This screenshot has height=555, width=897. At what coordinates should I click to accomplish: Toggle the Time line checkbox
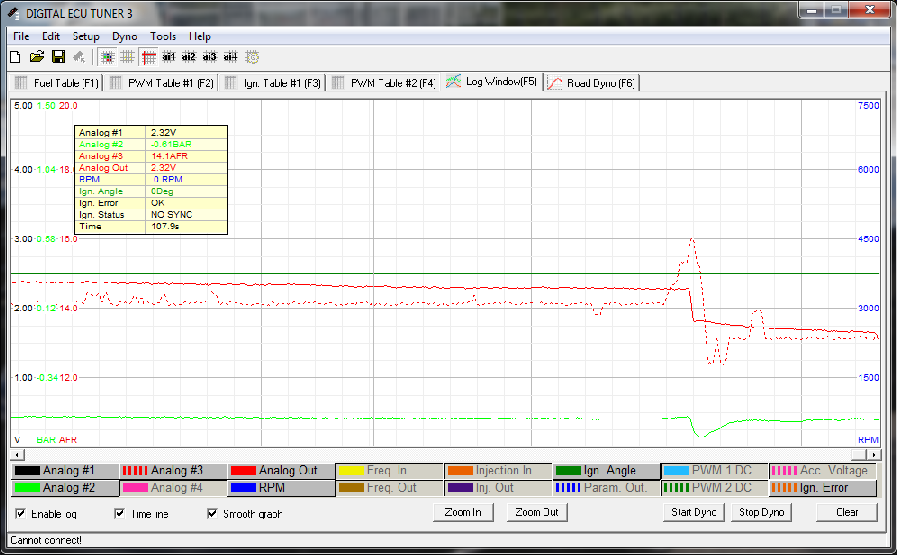[118, 514]
